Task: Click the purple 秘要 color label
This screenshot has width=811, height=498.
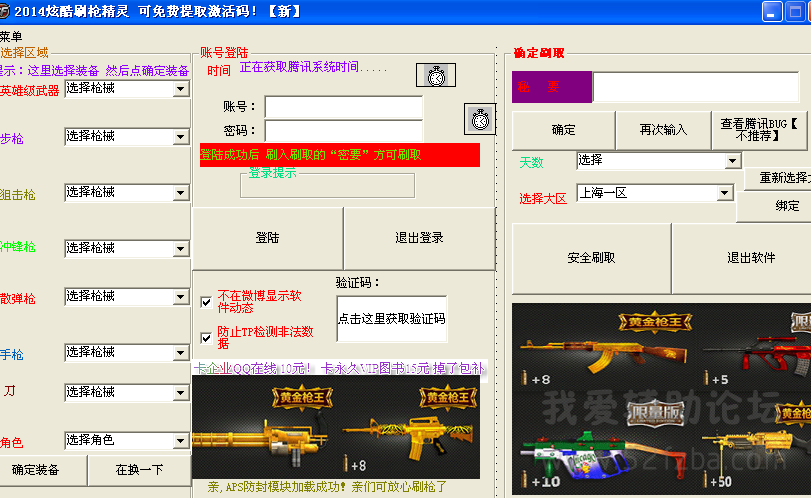Action: coord(552,87)
